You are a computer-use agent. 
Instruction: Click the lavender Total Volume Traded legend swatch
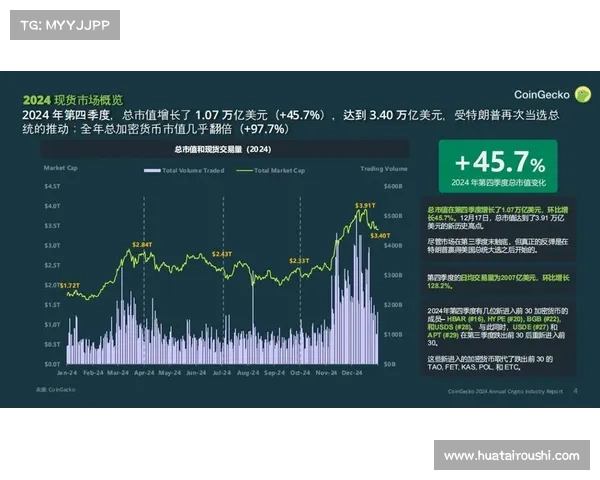point(152,170)
